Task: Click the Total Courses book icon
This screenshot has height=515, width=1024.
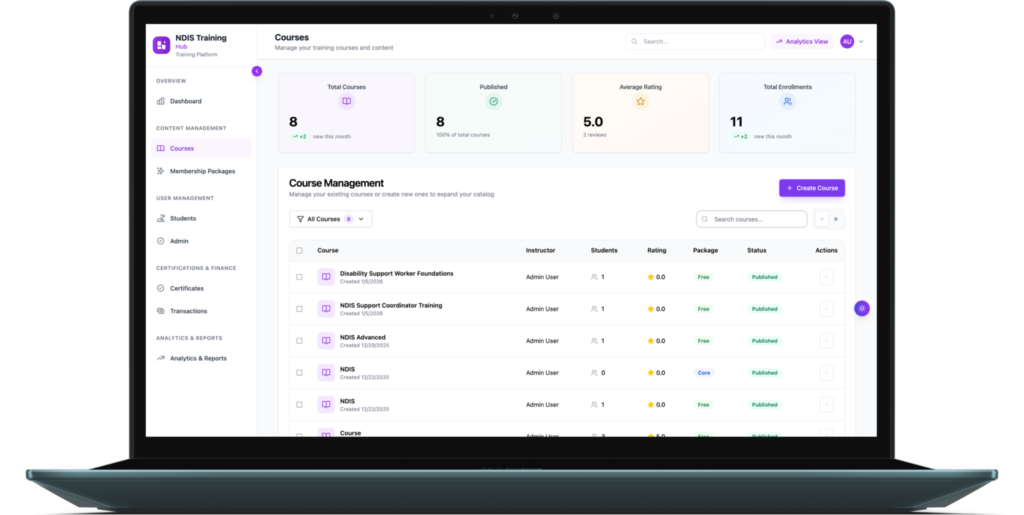Action: (347, 102)
